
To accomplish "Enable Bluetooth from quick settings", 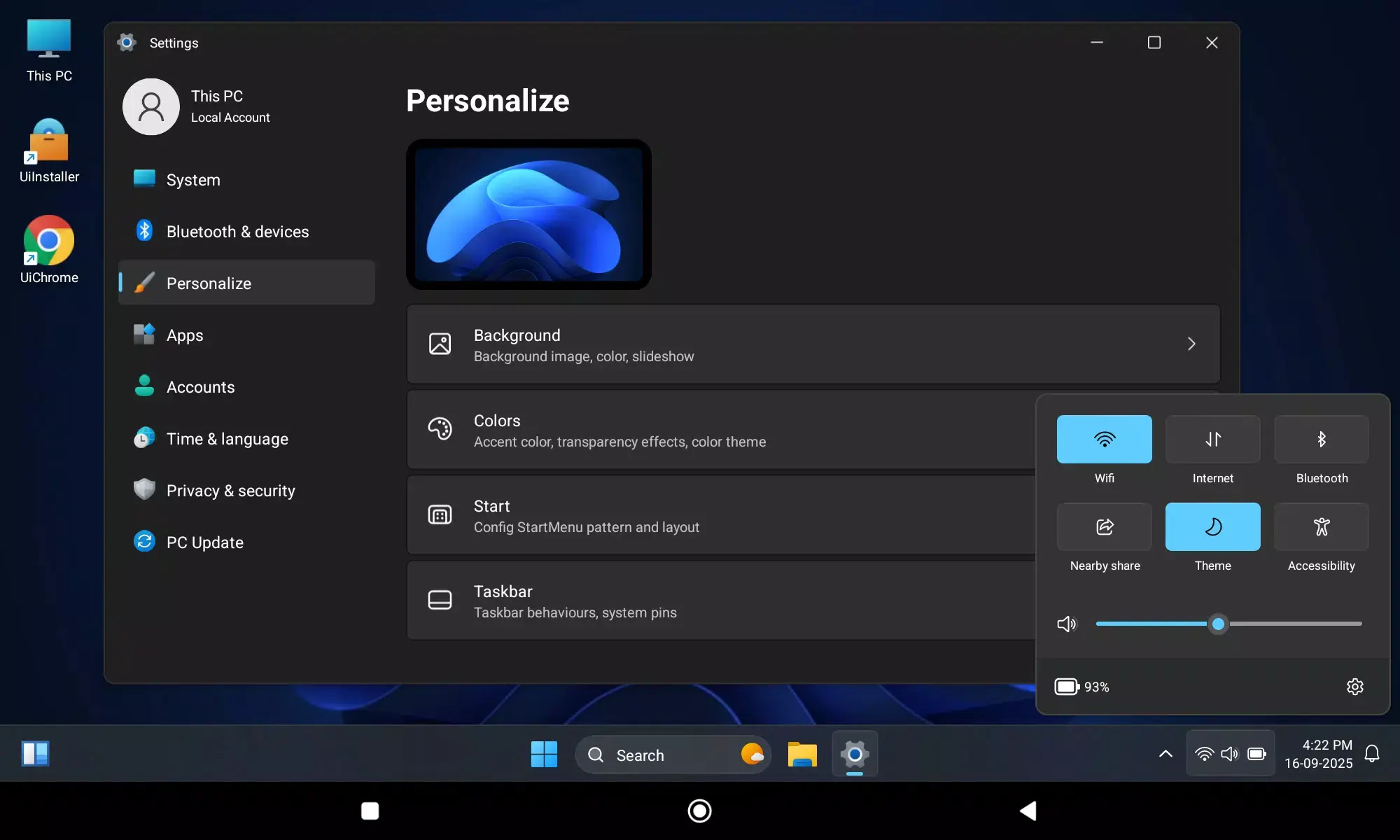I will (1321, 440).
